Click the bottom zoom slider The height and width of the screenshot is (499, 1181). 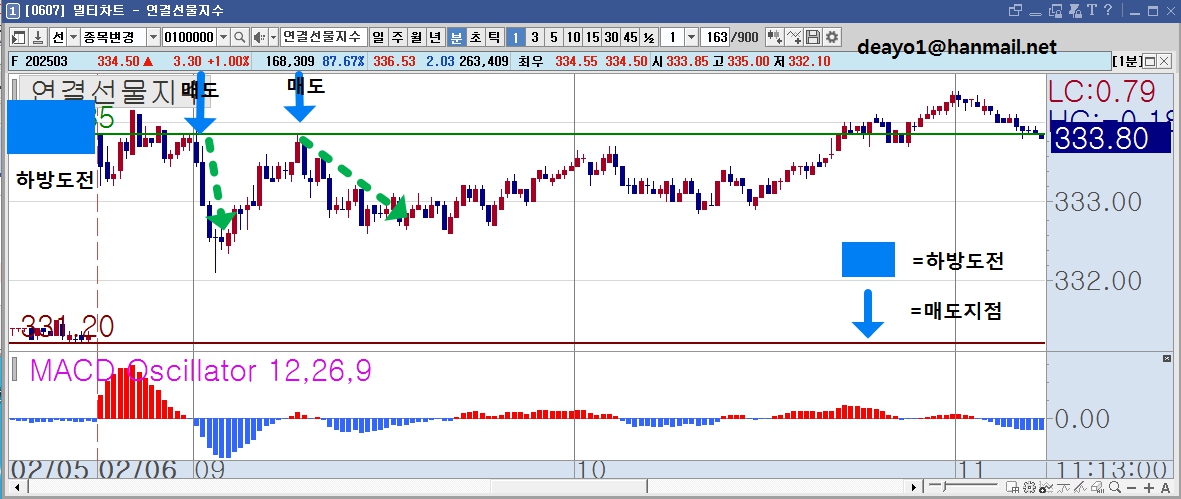tap(963, 485)
